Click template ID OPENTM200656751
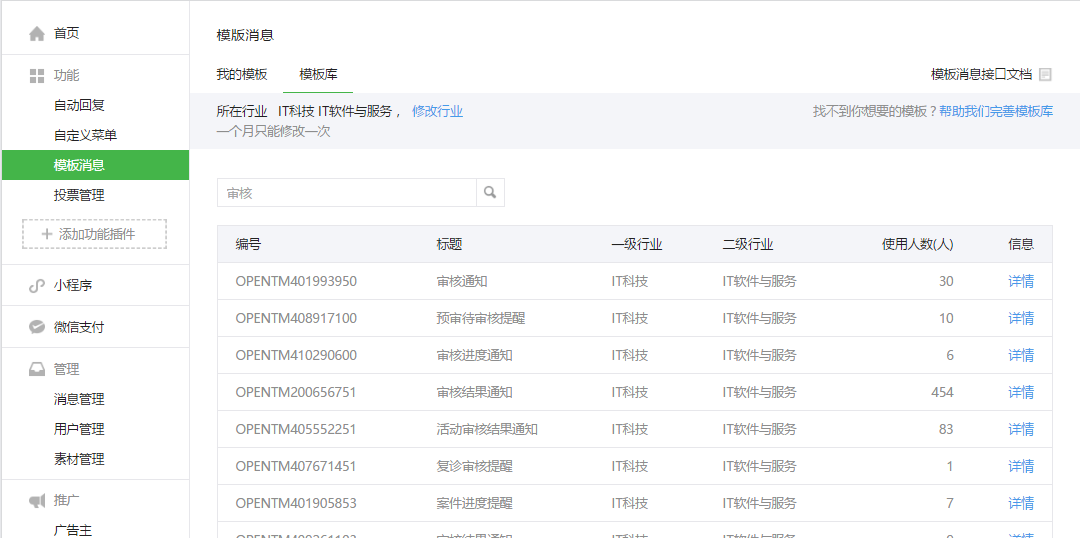 (296, 393)
